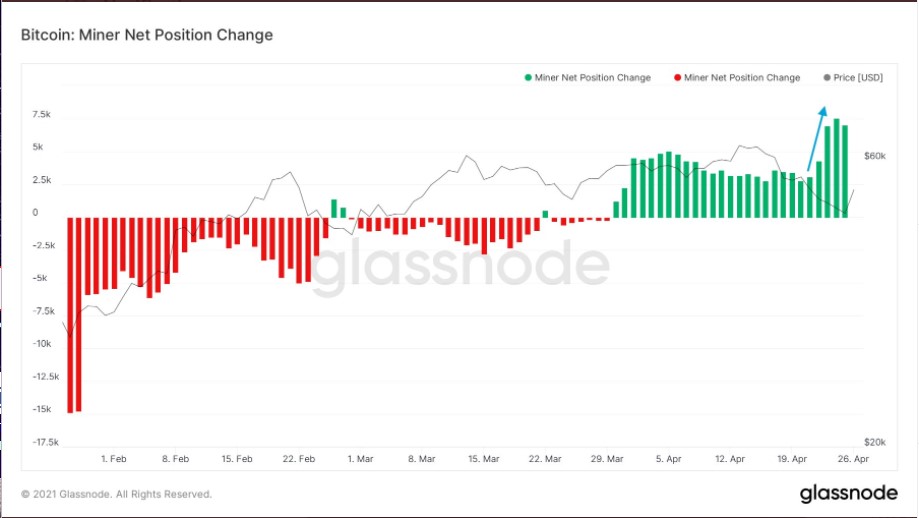This screenshot has width=919, height=518.
Task: Click the 7.5k y-axis label
Action: click(41, 115)
